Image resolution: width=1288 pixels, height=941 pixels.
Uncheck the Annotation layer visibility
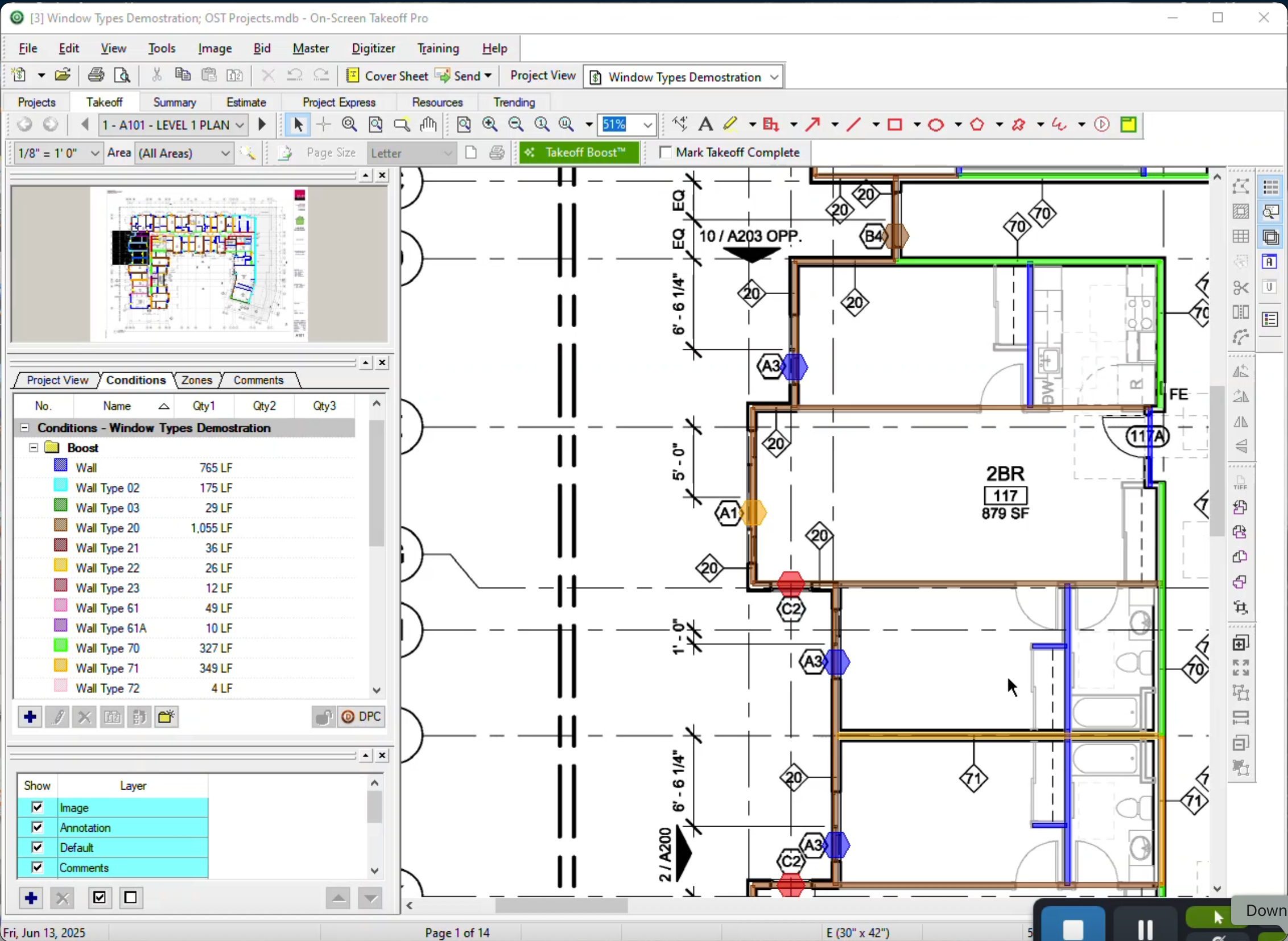click(38, 827)
